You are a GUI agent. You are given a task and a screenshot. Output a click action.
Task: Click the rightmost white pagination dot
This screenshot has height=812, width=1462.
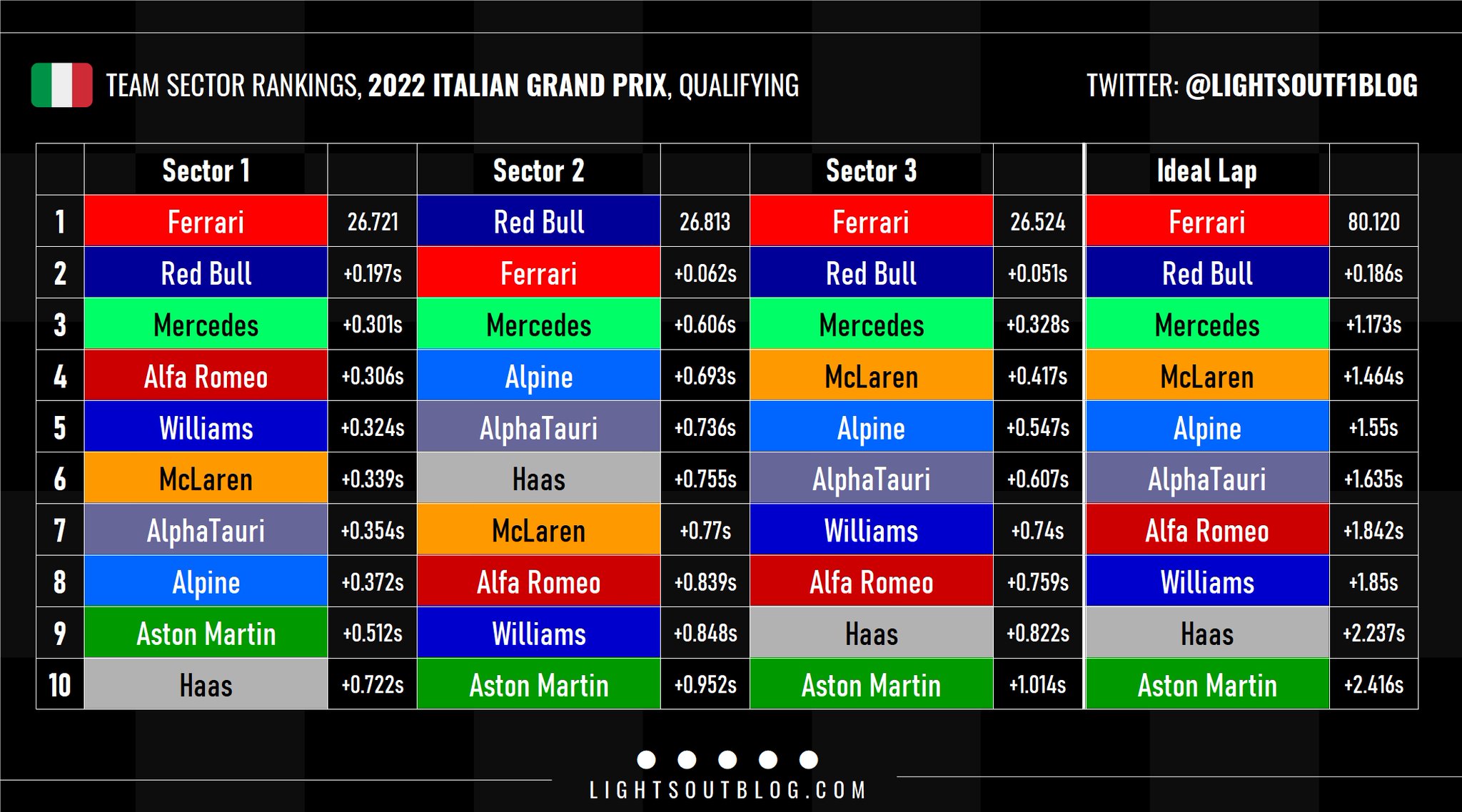click(808, 760)
